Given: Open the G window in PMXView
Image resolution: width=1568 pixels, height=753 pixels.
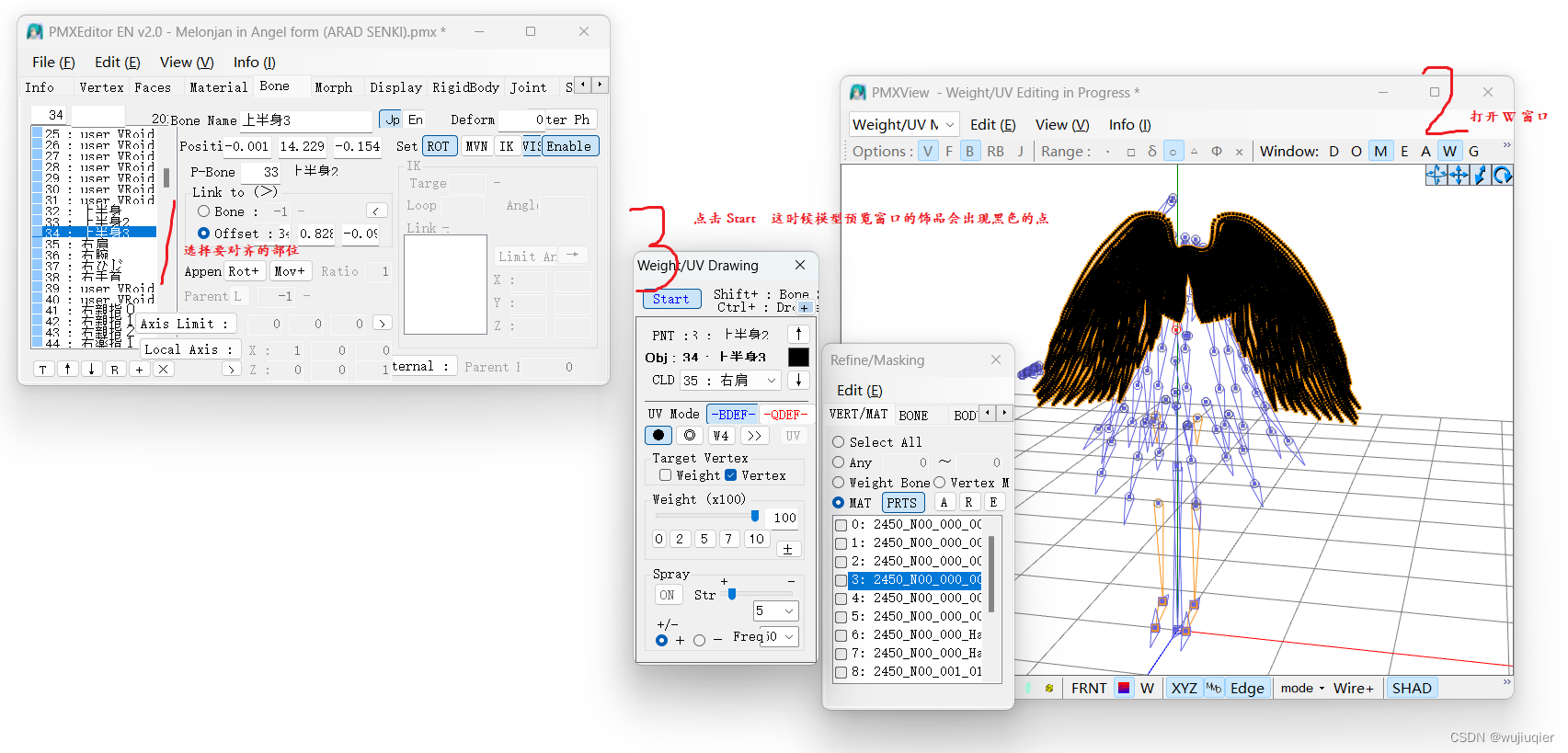Looking at the screenshot, I should pos(1473,151).
